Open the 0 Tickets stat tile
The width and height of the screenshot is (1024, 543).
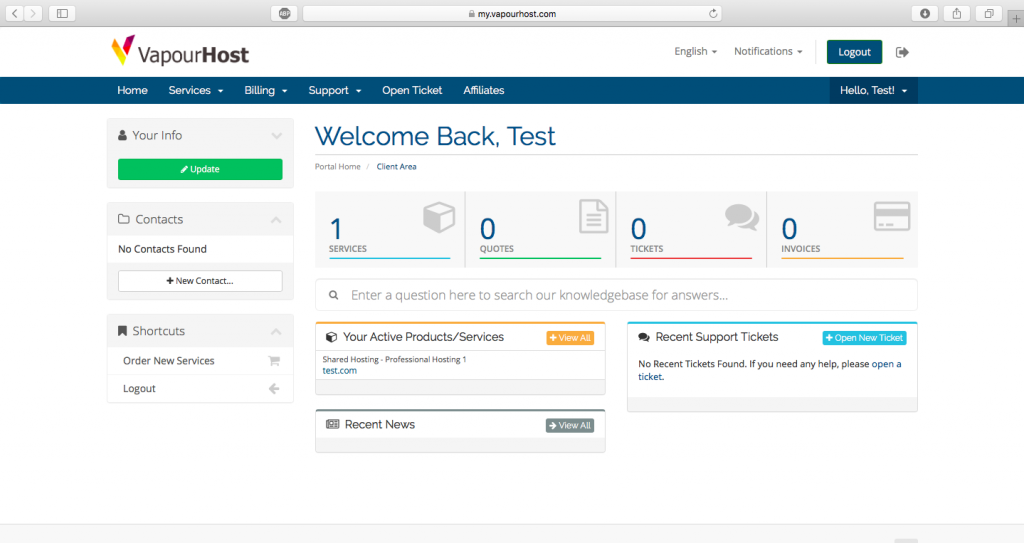click(x=691, y=229)
